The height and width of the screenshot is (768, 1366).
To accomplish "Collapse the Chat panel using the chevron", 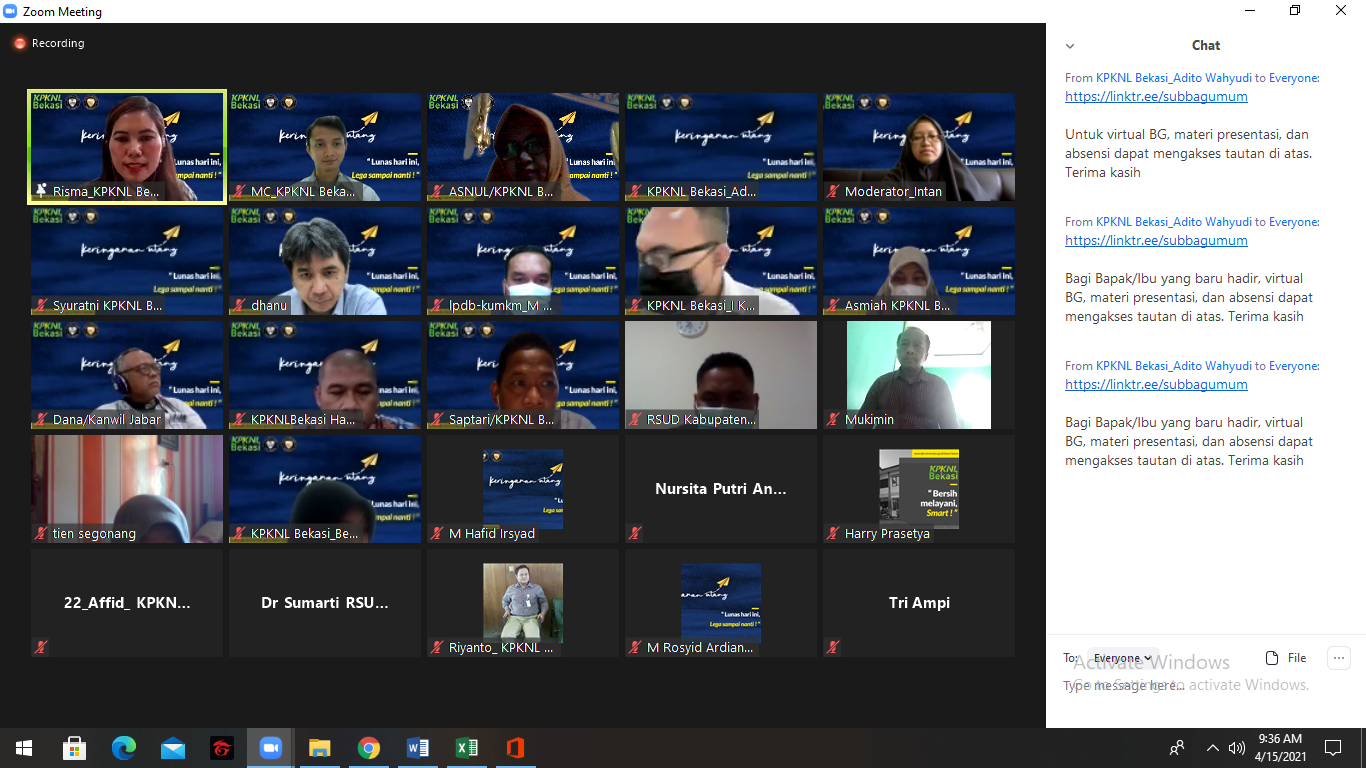I will click(1070, 46).
